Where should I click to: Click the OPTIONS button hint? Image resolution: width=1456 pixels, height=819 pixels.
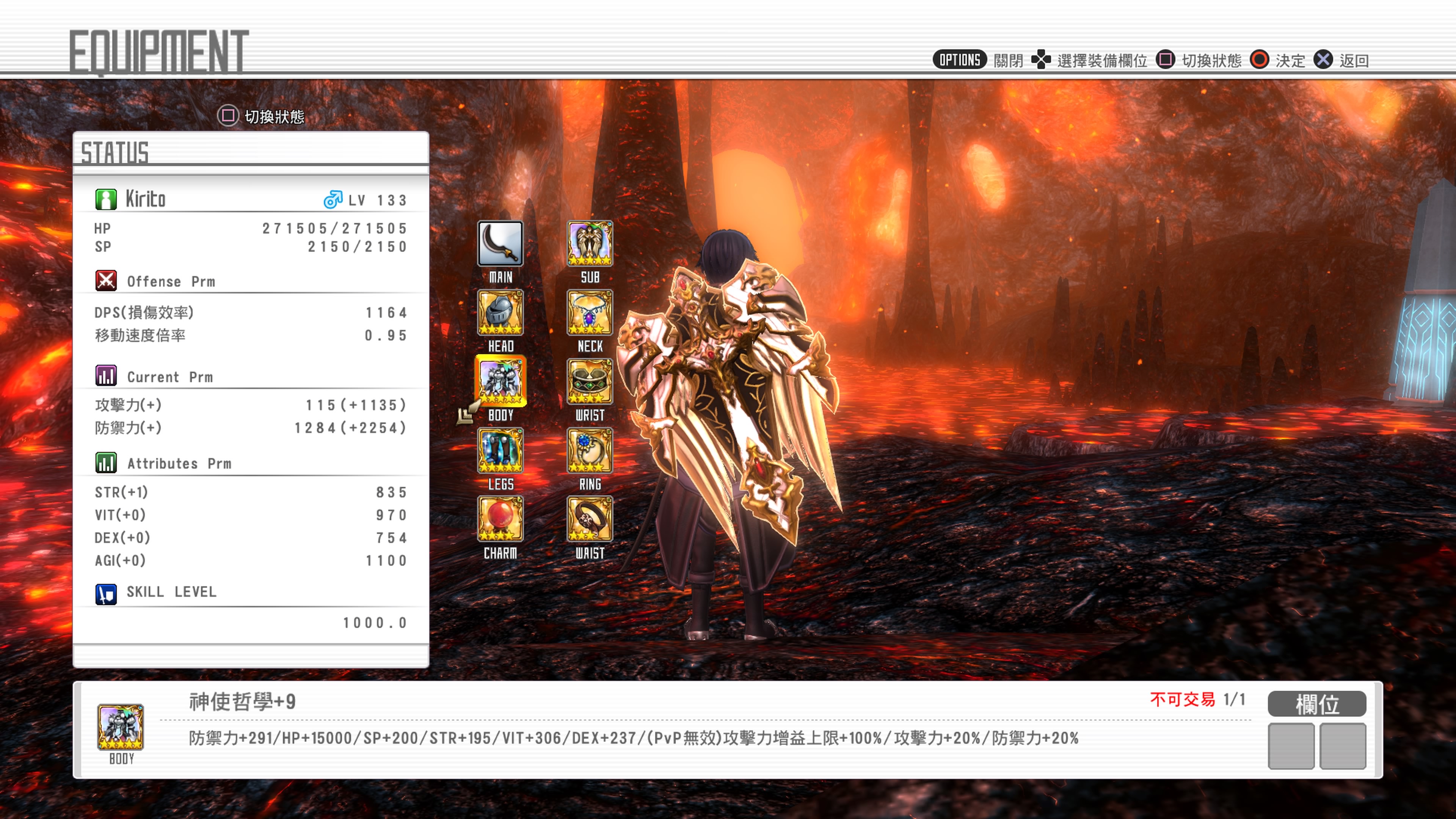pyautogui.click(x=959, y=60)
